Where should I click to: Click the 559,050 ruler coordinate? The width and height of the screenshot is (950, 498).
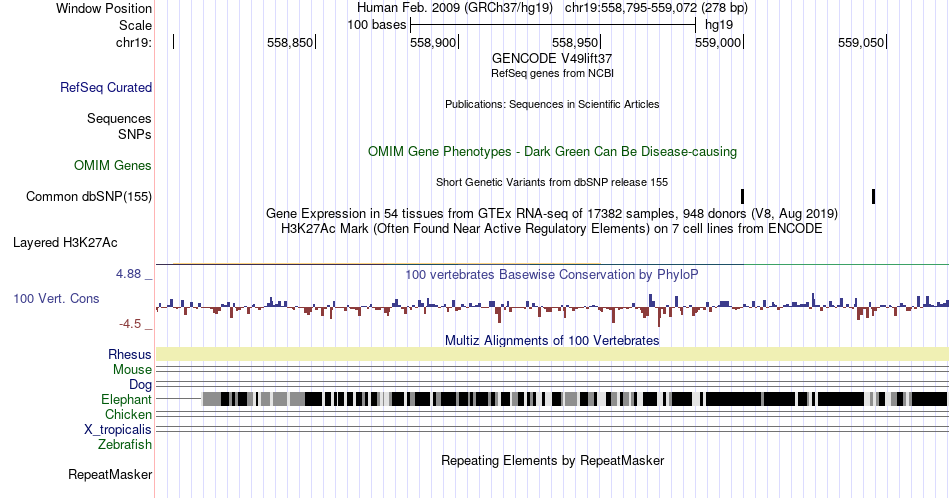click(861, 42)
